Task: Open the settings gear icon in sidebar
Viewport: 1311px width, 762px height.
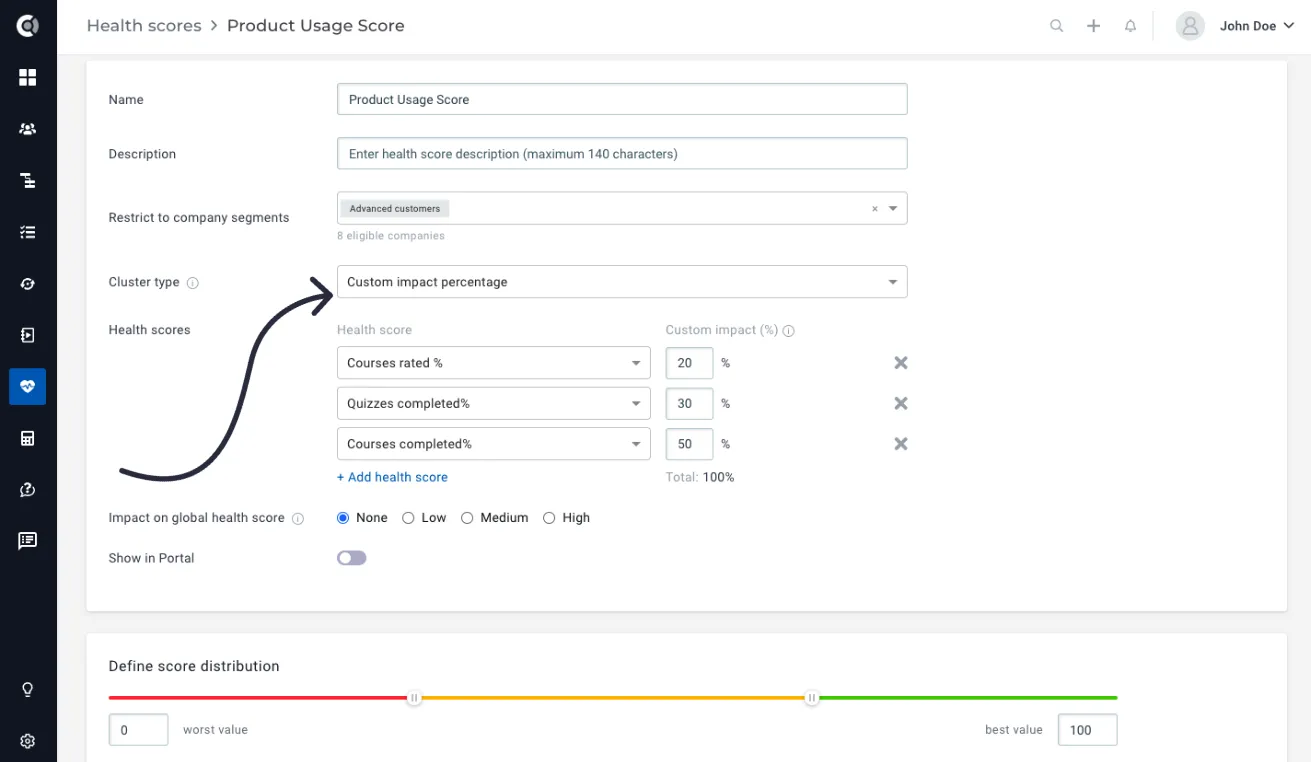Action: pyautogui.click(x=28, y=741)
